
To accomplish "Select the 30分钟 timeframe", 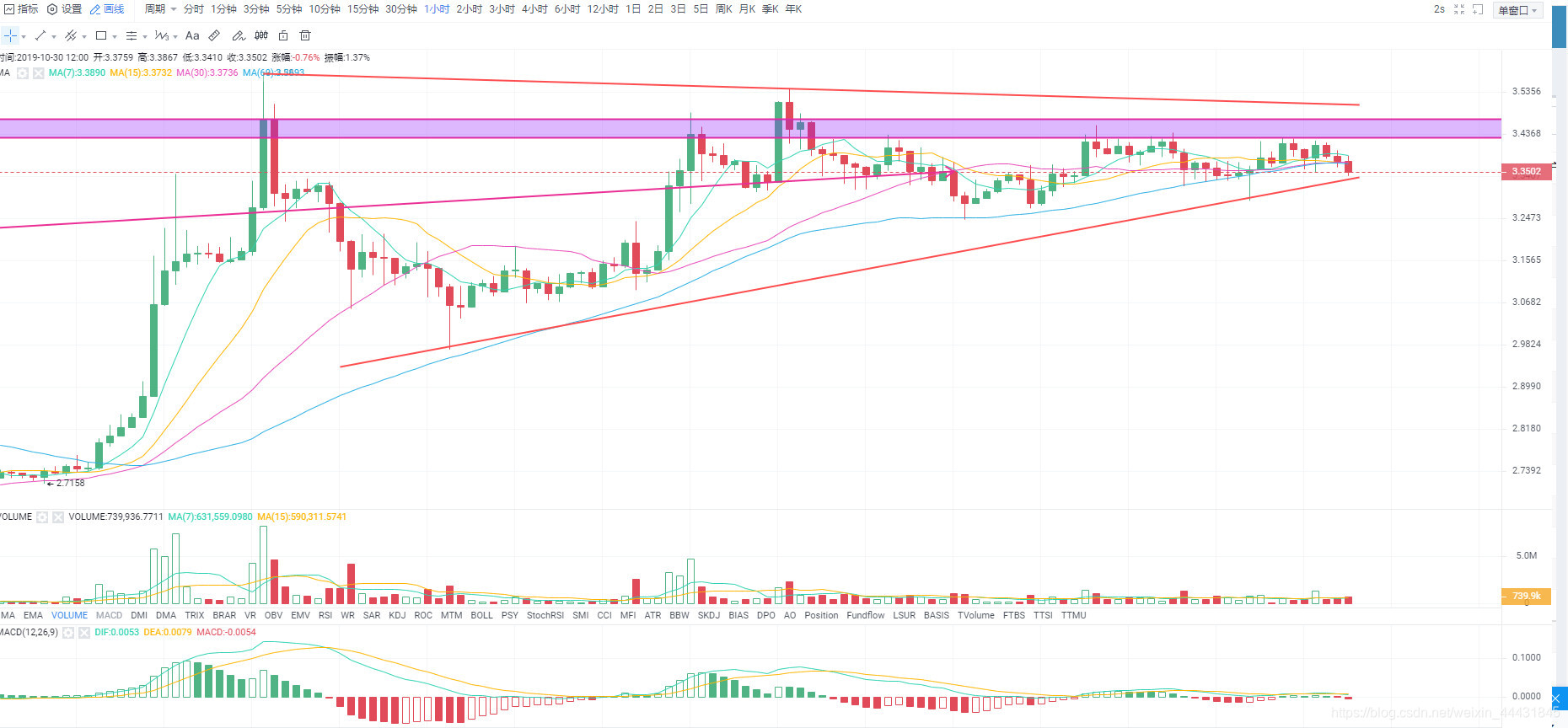I will pyautogui.click(x=401, y=9).
